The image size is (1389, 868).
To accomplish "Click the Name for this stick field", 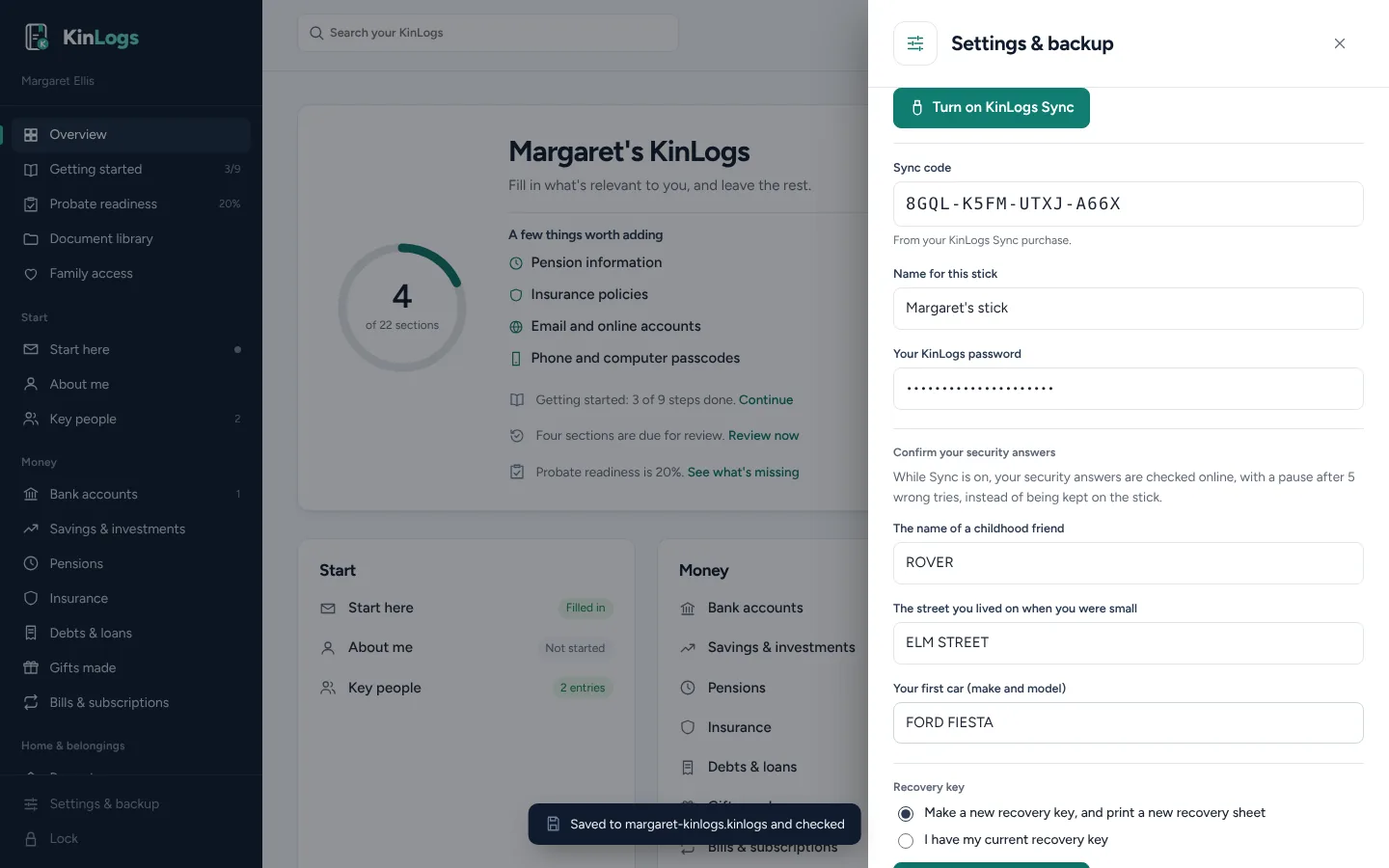I will pos(1128,309).
